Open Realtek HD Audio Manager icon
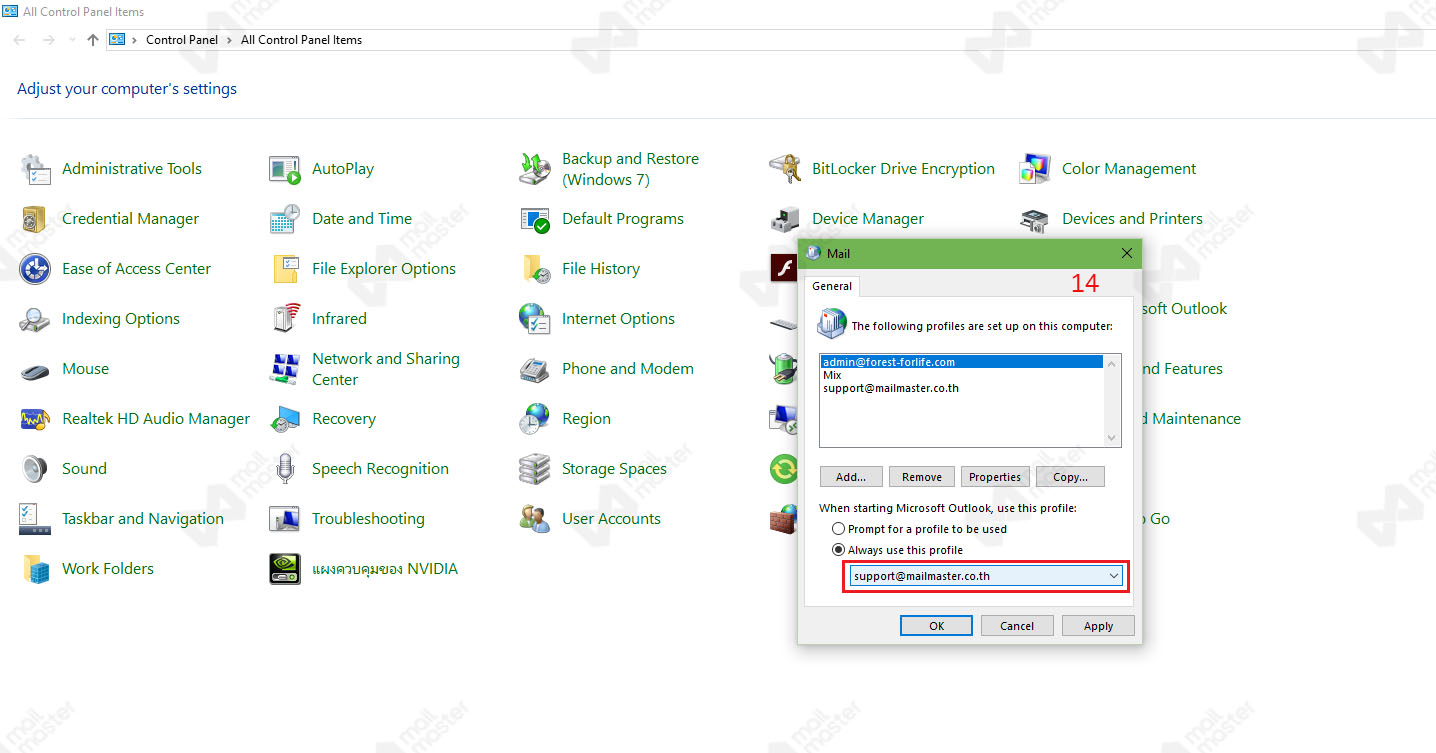Viewport: 1436px width, 753px height. coord(36,419)
